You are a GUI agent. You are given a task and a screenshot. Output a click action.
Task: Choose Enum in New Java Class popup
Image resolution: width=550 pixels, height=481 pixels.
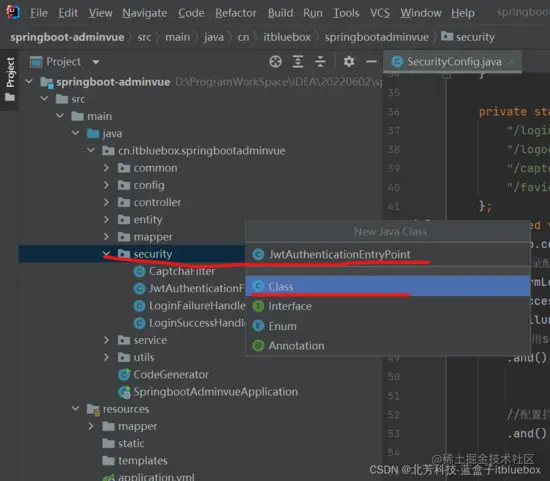point(388,326)
